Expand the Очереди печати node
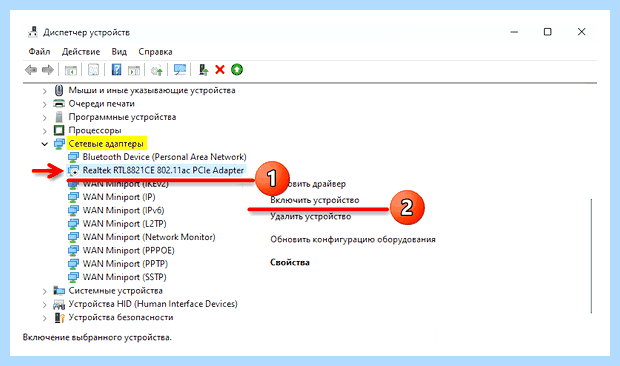The width and height of the screenshot is (620, 366). click(44, 104)
